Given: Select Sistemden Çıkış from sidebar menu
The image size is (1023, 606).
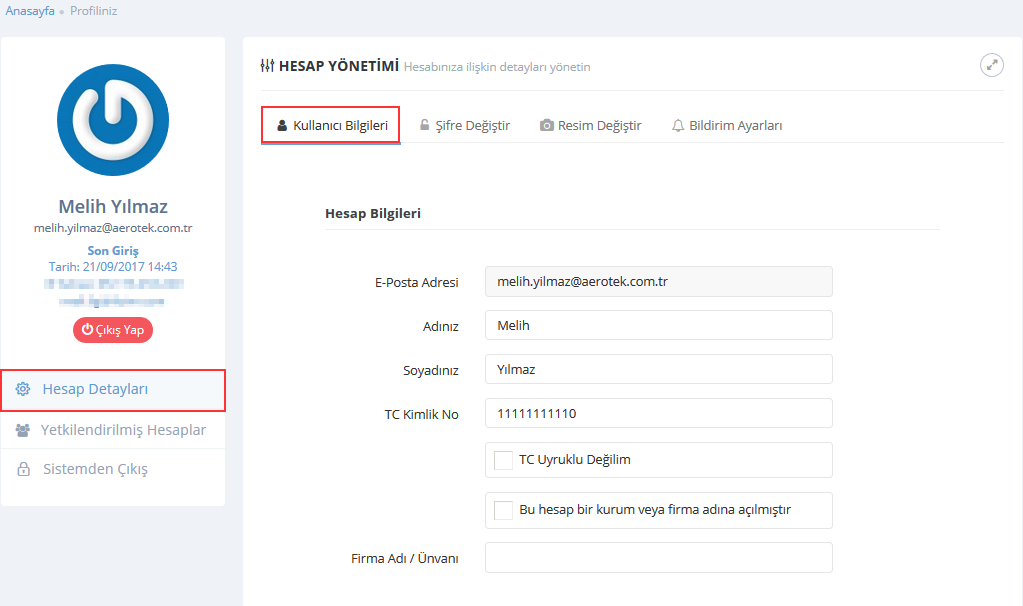Looking at the screenshot, I should tap(95, 469).
